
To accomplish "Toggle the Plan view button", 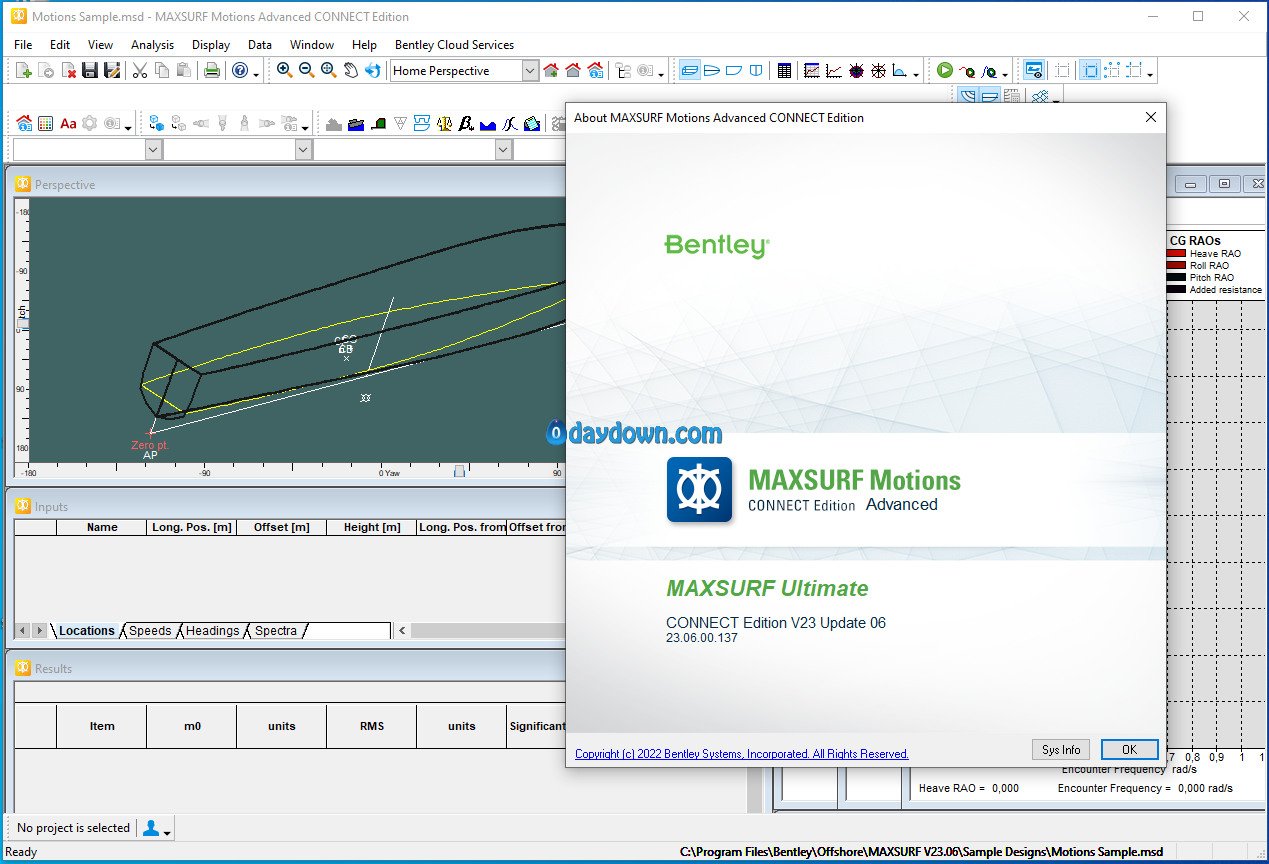I will point(712,70).
